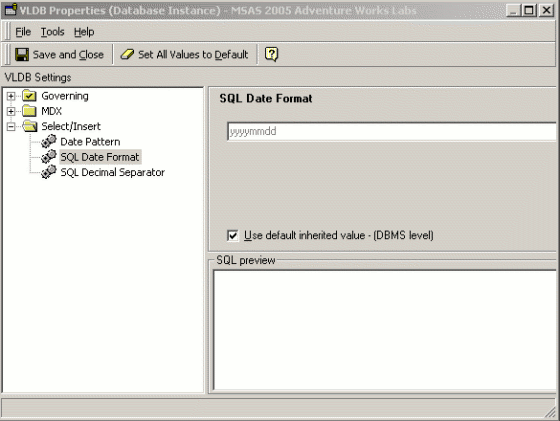Click the eraser icon for Set All Values to Default
Image resolution: width=560 pixels, height=421 pixels.
coord(127,55)
